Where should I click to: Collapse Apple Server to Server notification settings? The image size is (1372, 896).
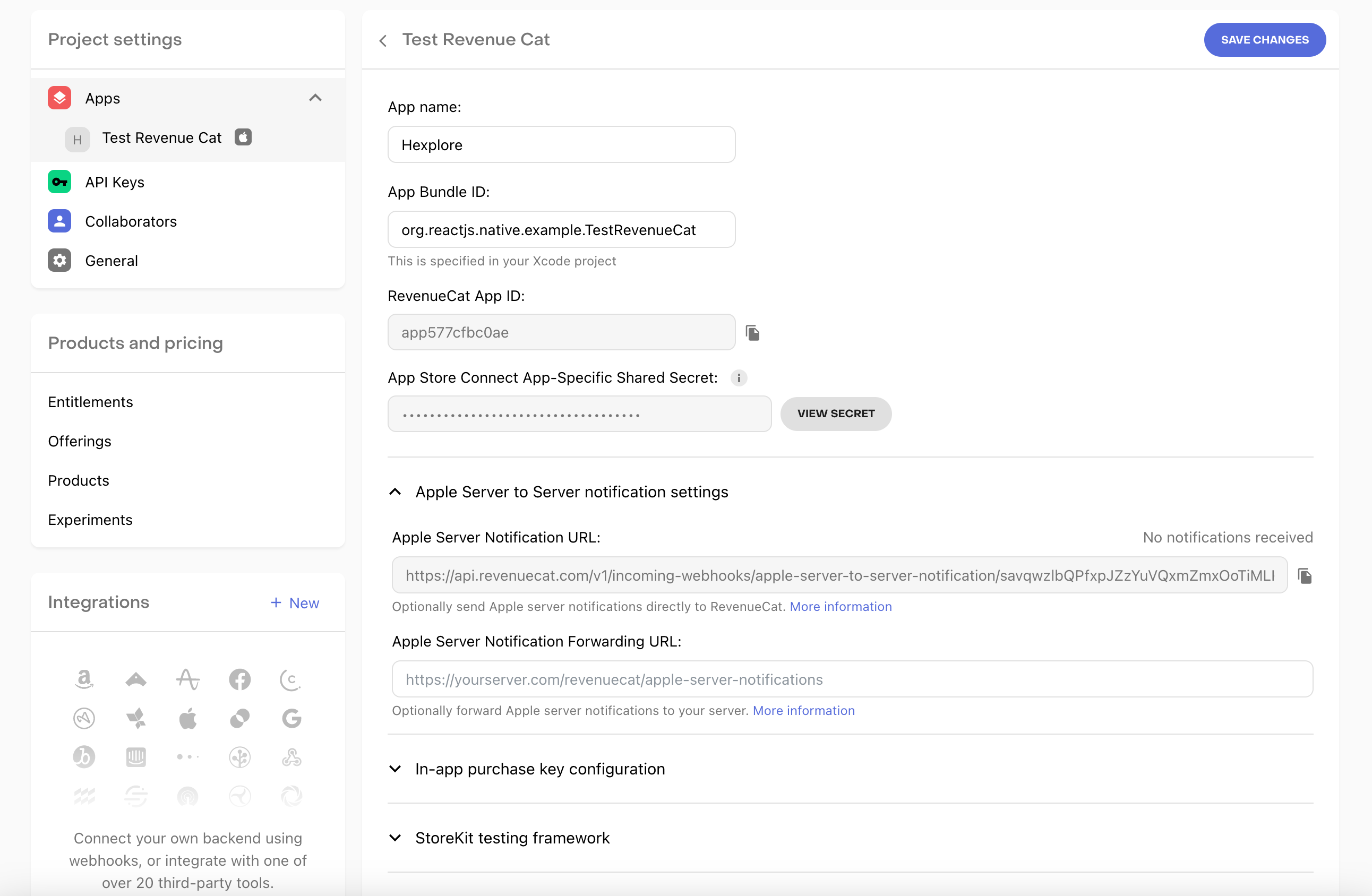[396, 492]
